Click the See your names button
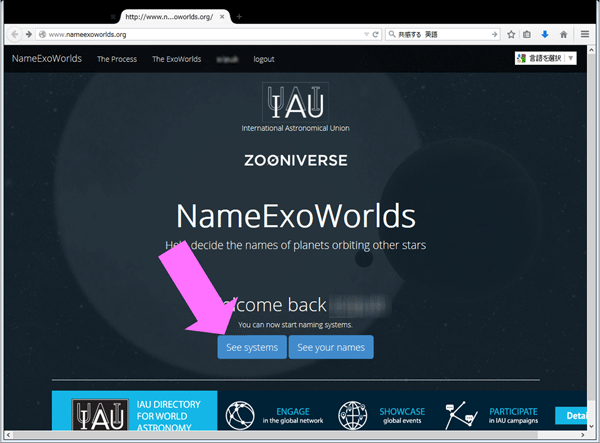The height and width of the screenshot is (443, 600). [x=331, y=347]
